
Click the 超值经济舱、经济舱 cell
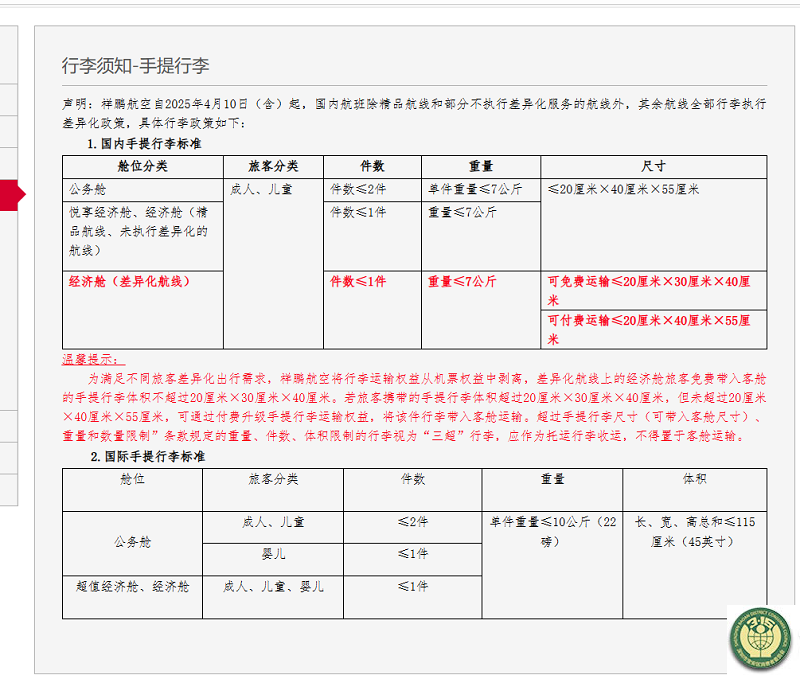click(133, 597)
